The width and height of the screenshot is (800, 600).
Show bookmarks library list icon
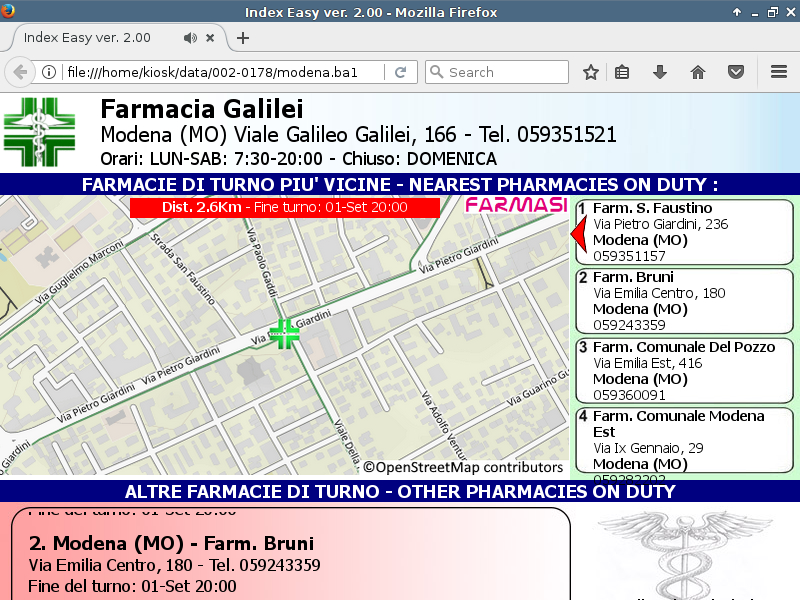click(622, 72)
